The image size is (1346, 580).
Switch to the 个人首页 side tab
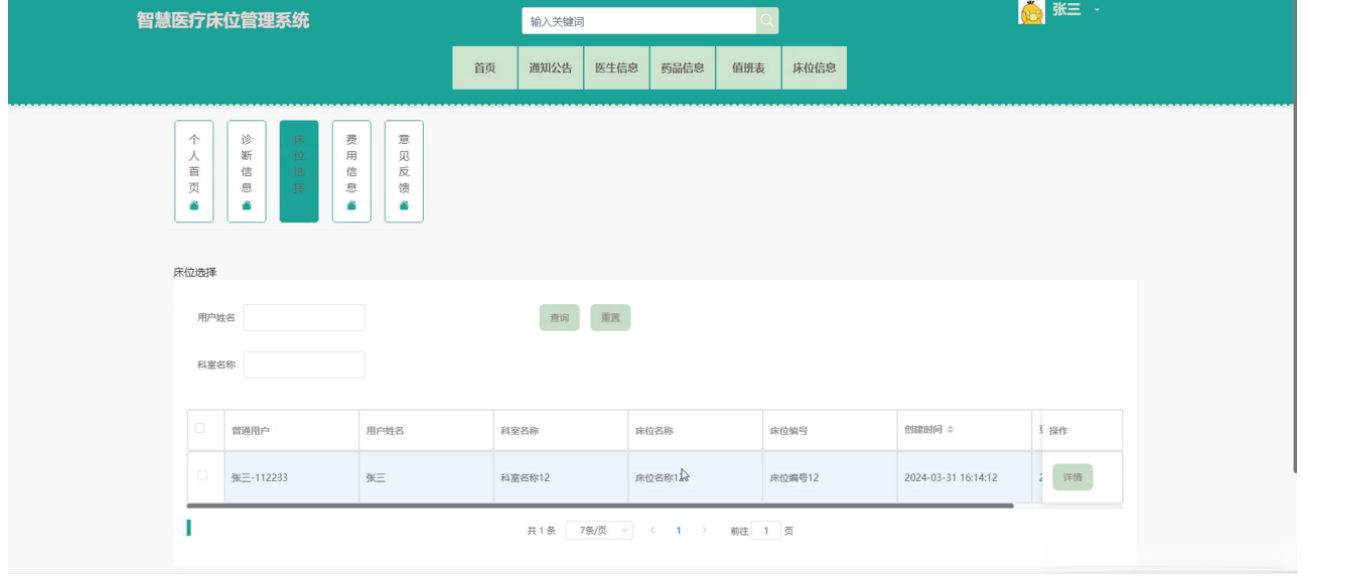point(194,171)
